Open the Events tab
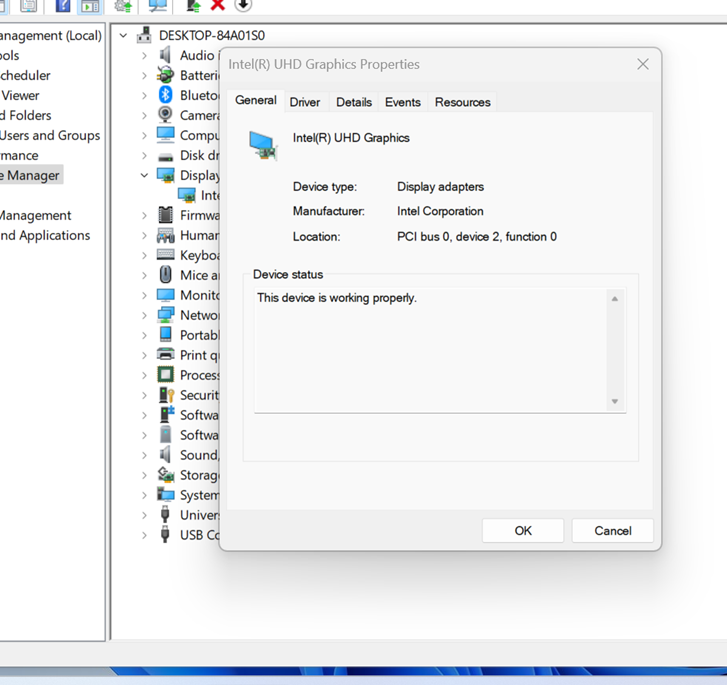The height and width of the screenshot is (685, 727). [x=402, y=102]
